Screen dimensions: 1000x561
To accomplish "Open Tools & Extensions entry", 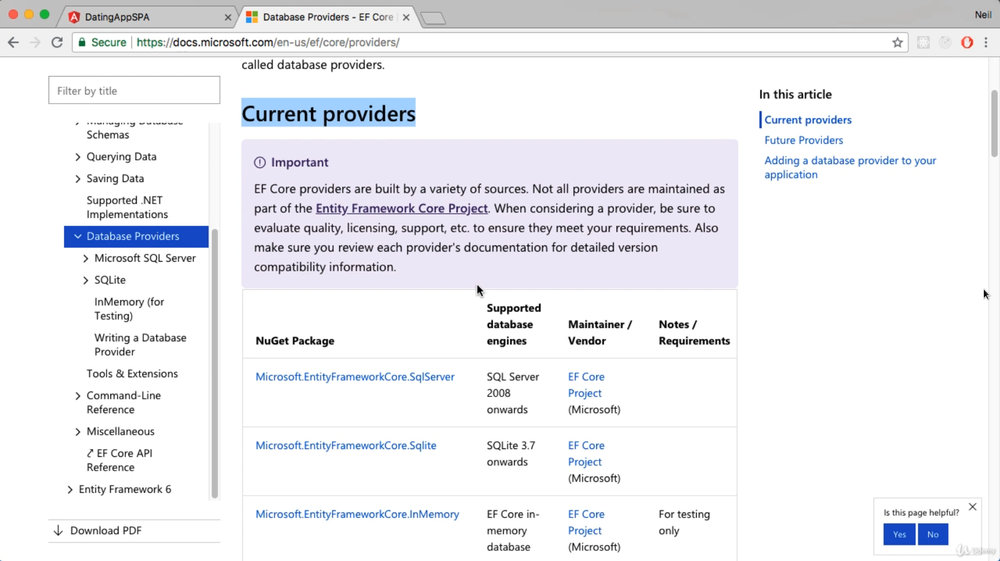I will (x=132, y=374).
